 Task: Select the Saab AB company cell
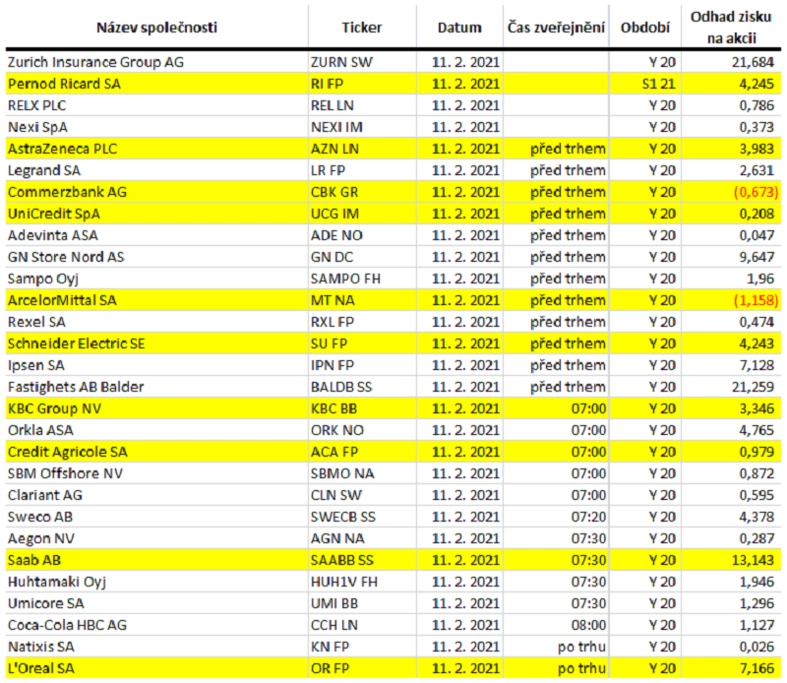tap(157, 560)
